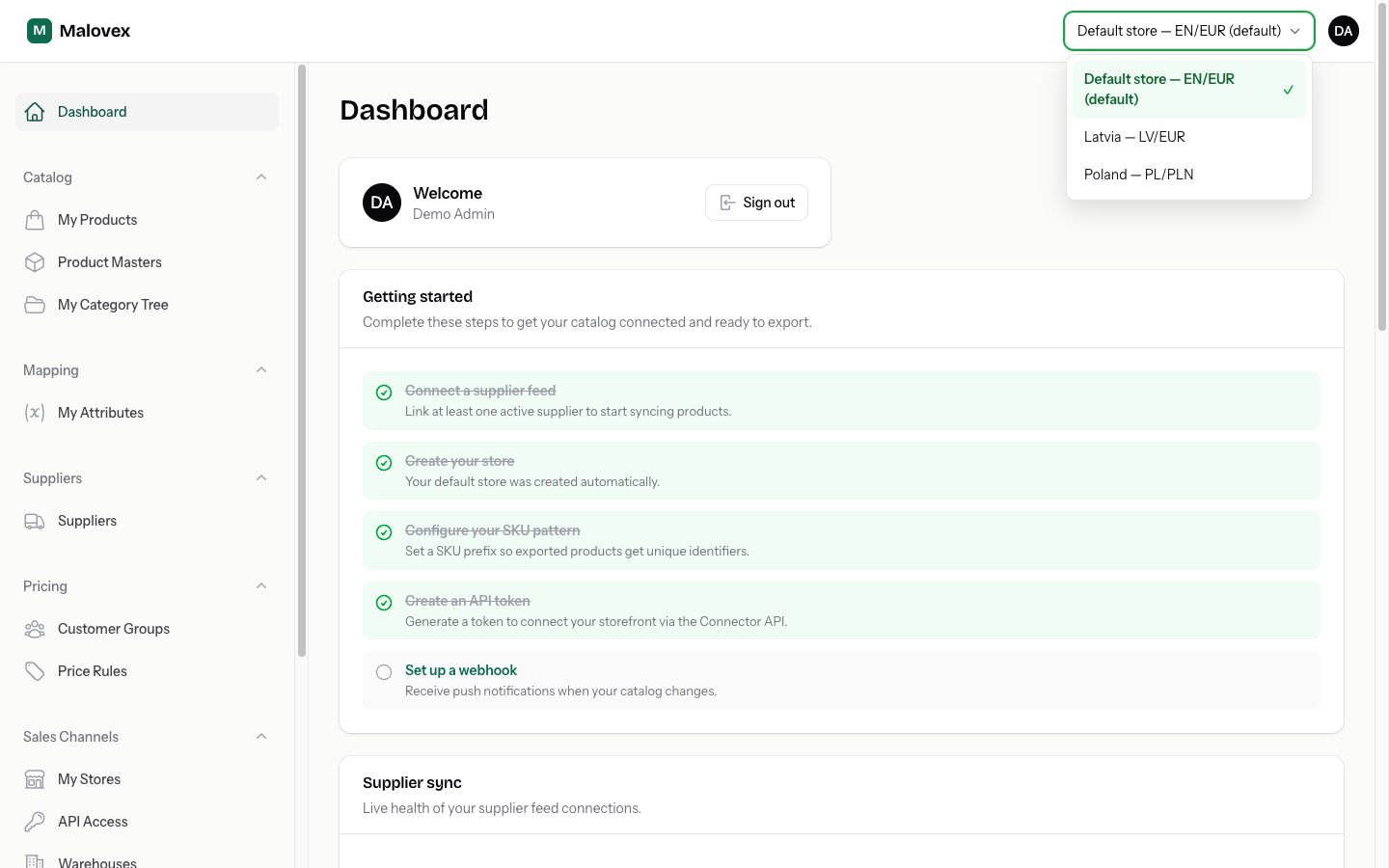This screenshot has height=868, width=1389.
Task: Click the My Attributes variable icon
Action: [35, 413]
